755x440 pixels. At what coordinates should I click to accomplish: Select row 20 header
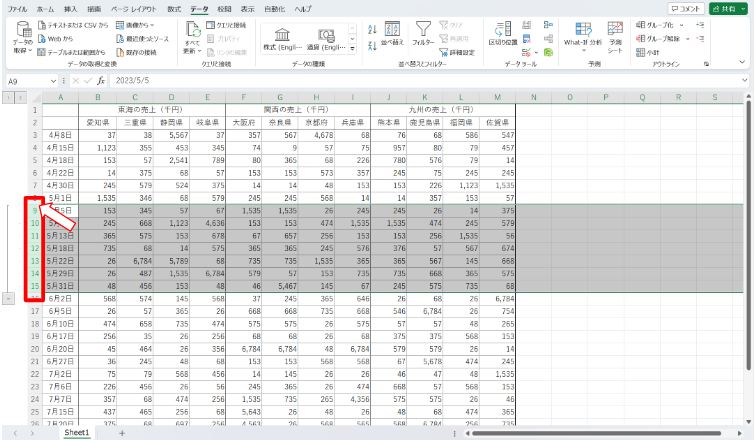(x=35, y=349)
